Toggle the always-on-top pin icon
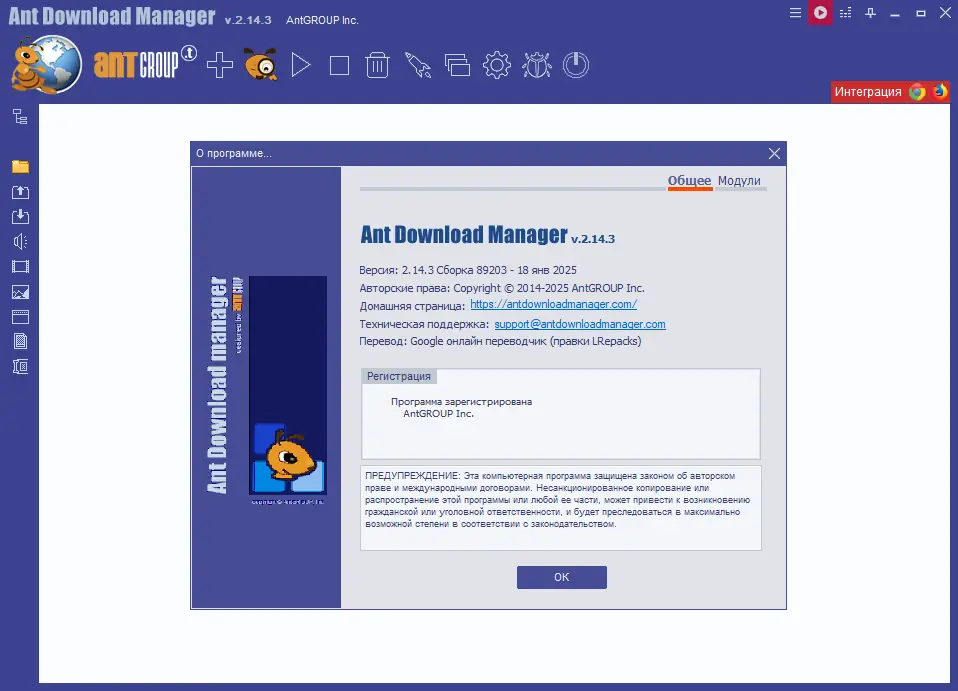This screenshot has width=958, height=691. click(x=871, y=13)
